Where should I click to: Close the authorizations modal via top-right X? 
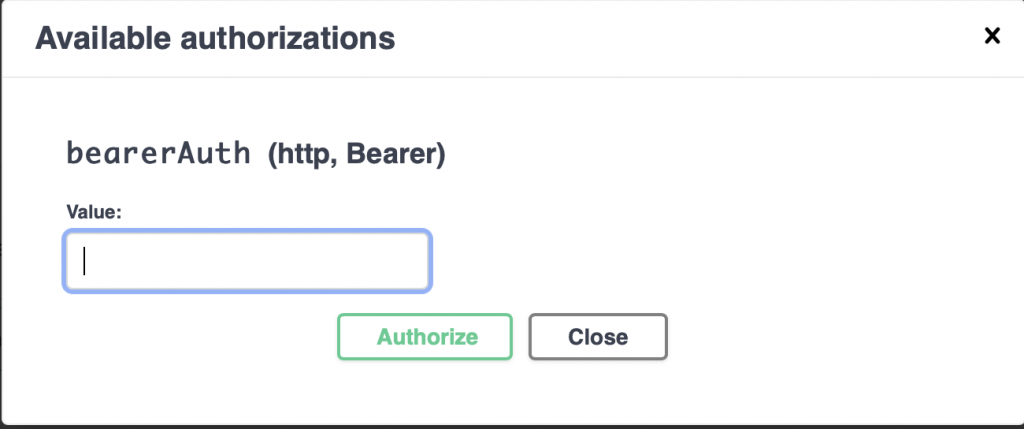[x=992, y=37]
